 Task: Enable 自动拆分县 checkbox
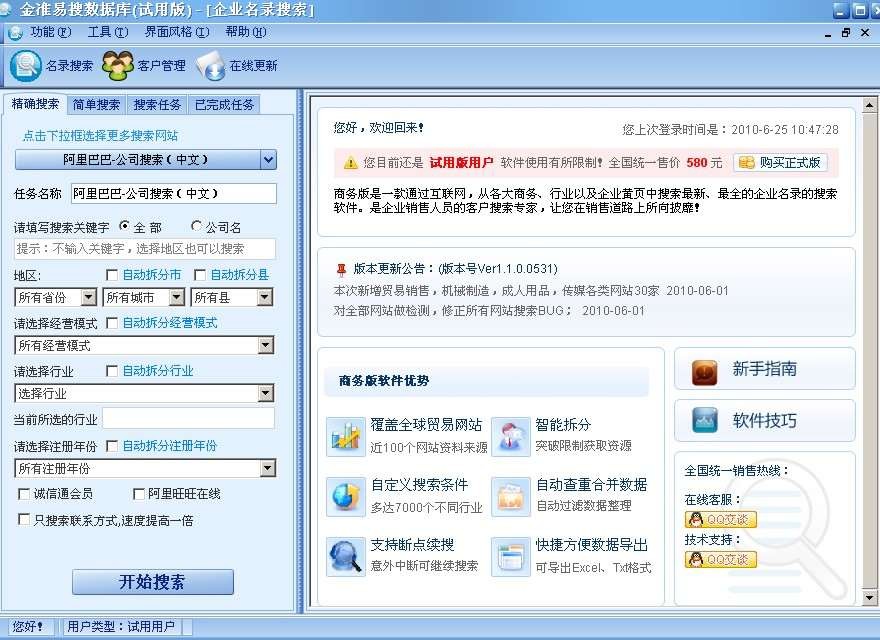coord(199,275)
